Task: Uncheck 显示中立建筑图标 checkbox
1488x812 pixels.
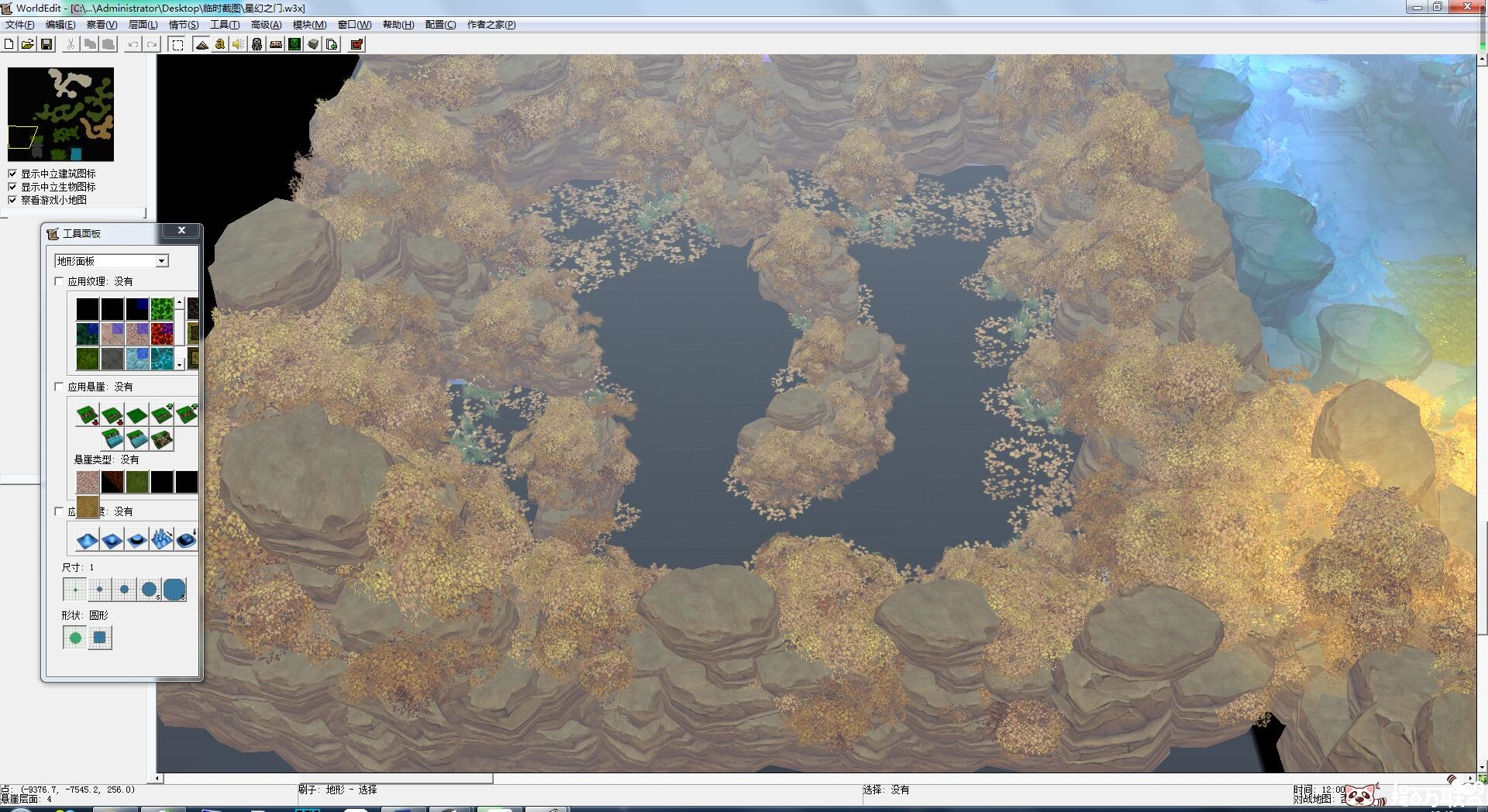Action: [x=12, y=174]
